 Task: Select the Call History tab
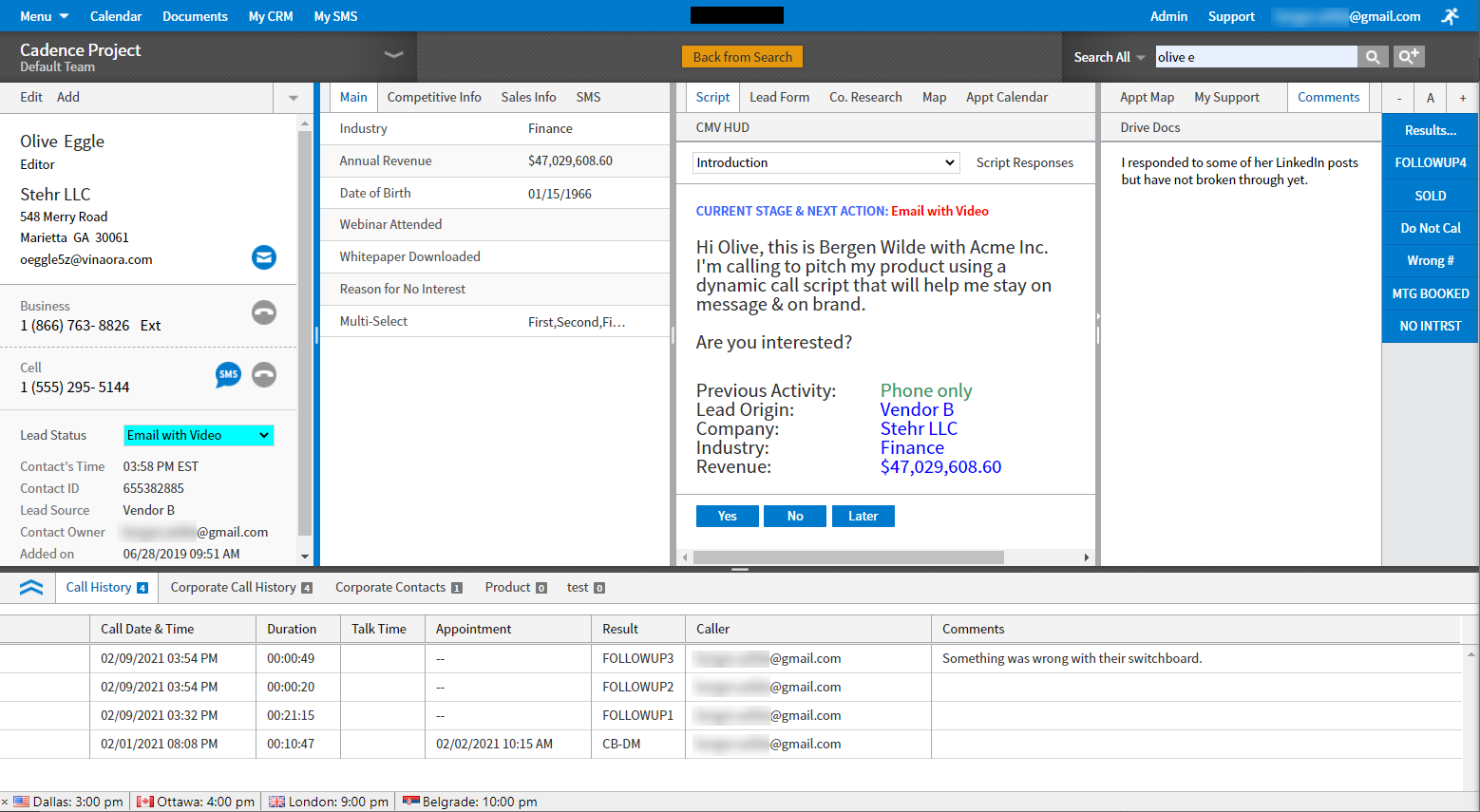point(106,587)
